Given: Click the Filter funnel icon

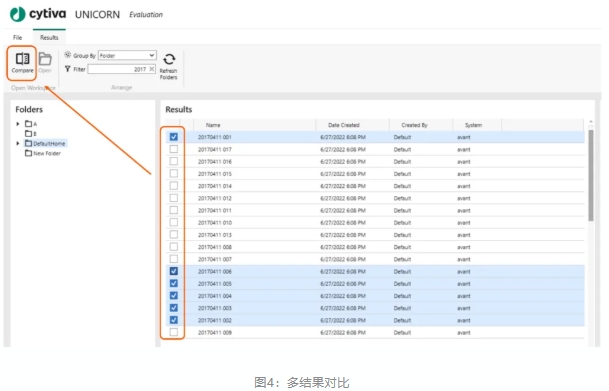Looking at the screenshot, I should [68, 69].
